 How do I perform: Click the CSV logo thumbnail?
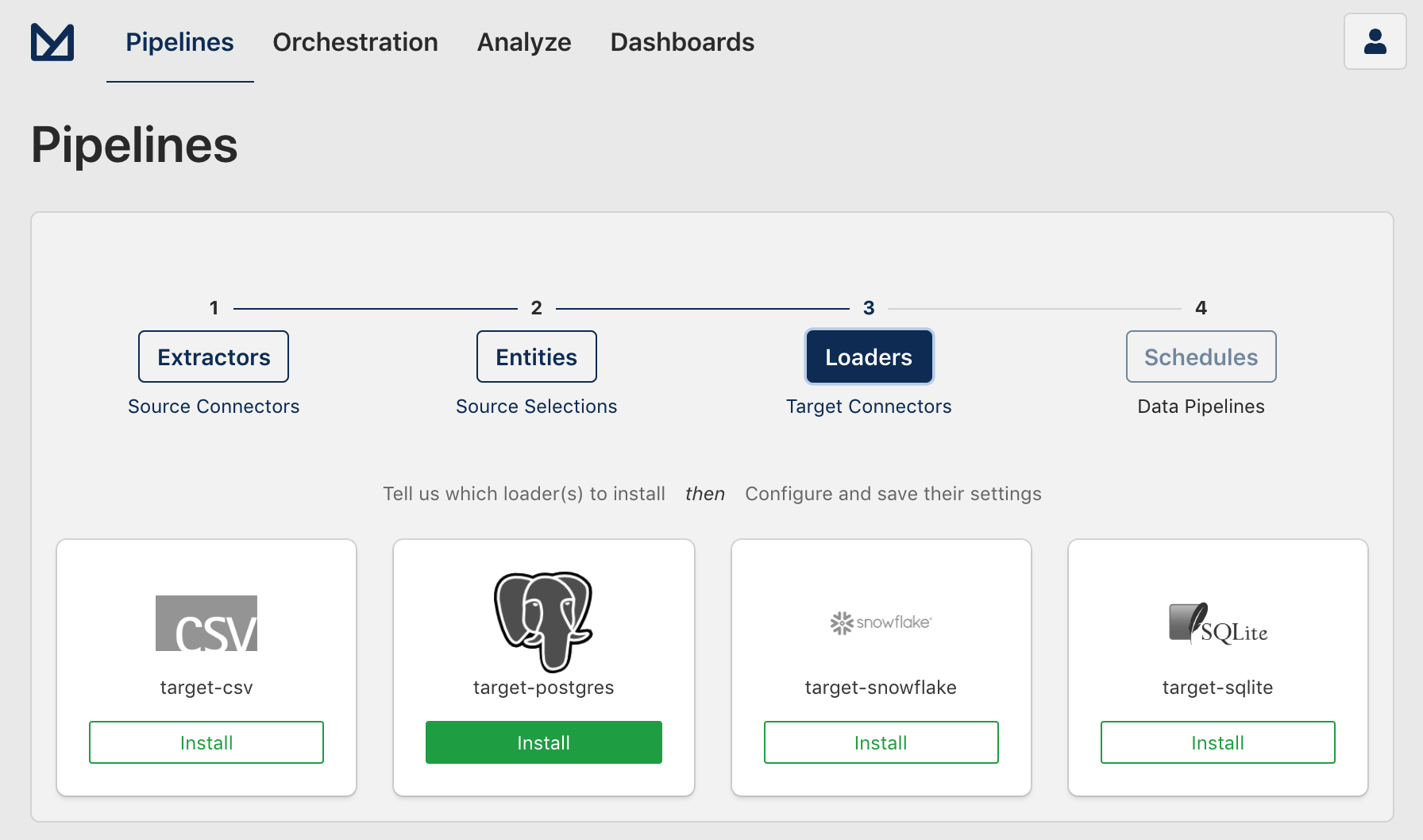[206, 623]
